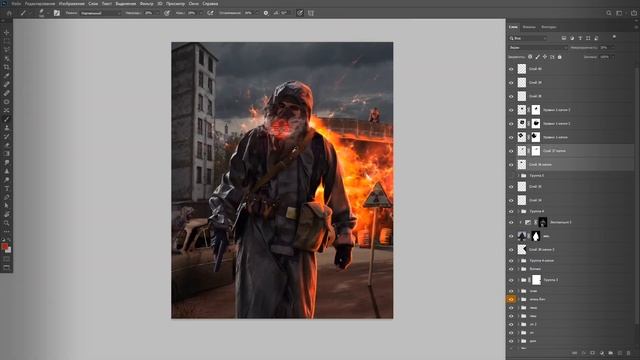Open the workspace switcher icon
Image resolution: width=640 pixels, height=360 pixels.
click(620, 13)
